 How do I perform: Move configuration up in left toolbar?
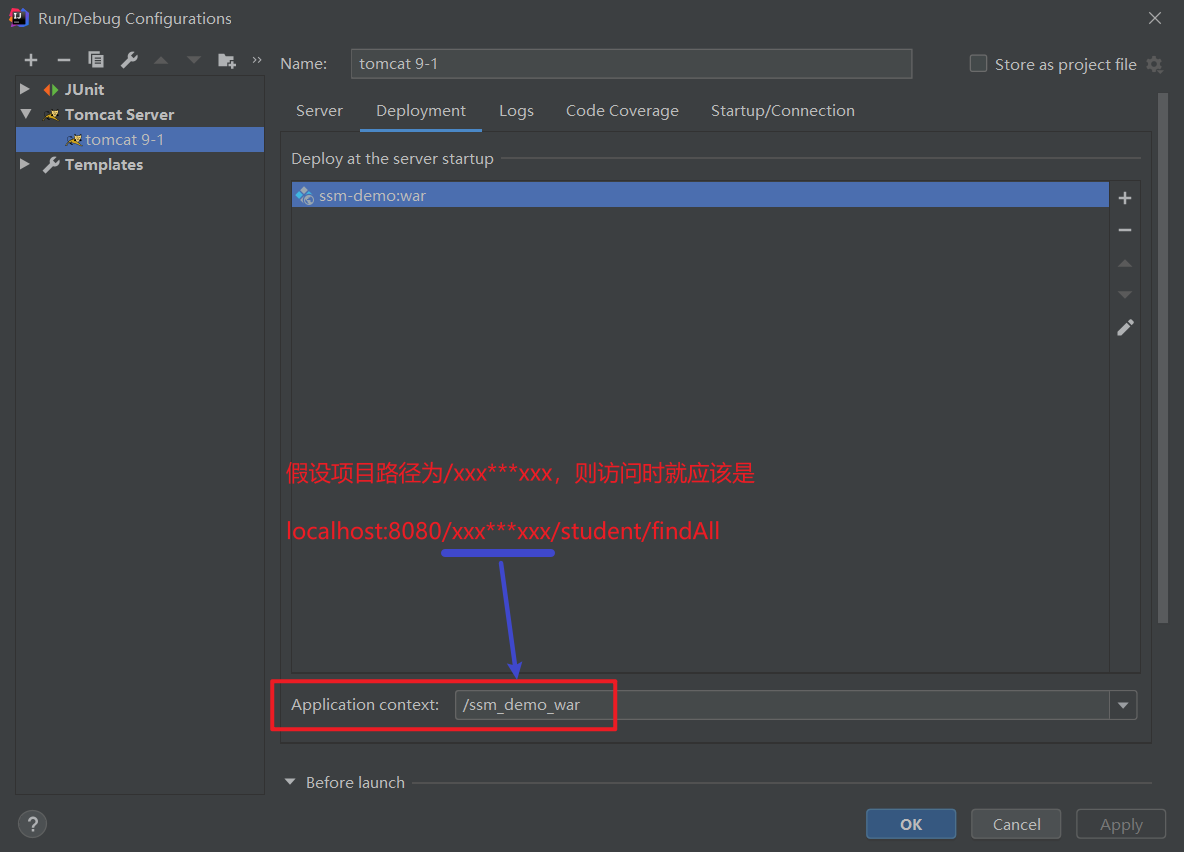(x=161, y=60)
